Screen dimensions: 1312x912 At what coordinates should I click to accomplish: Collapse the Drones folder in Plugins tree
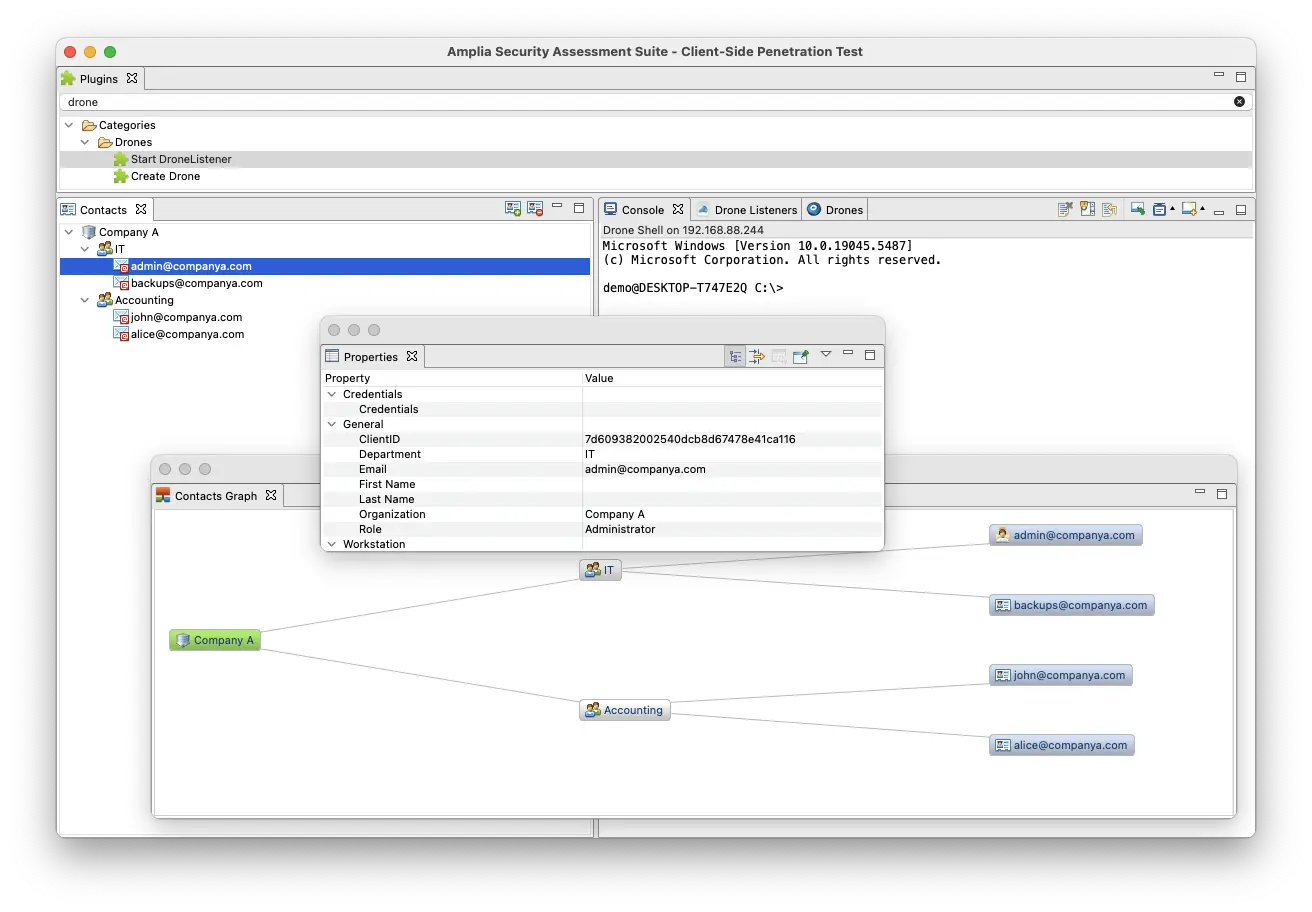85,142
